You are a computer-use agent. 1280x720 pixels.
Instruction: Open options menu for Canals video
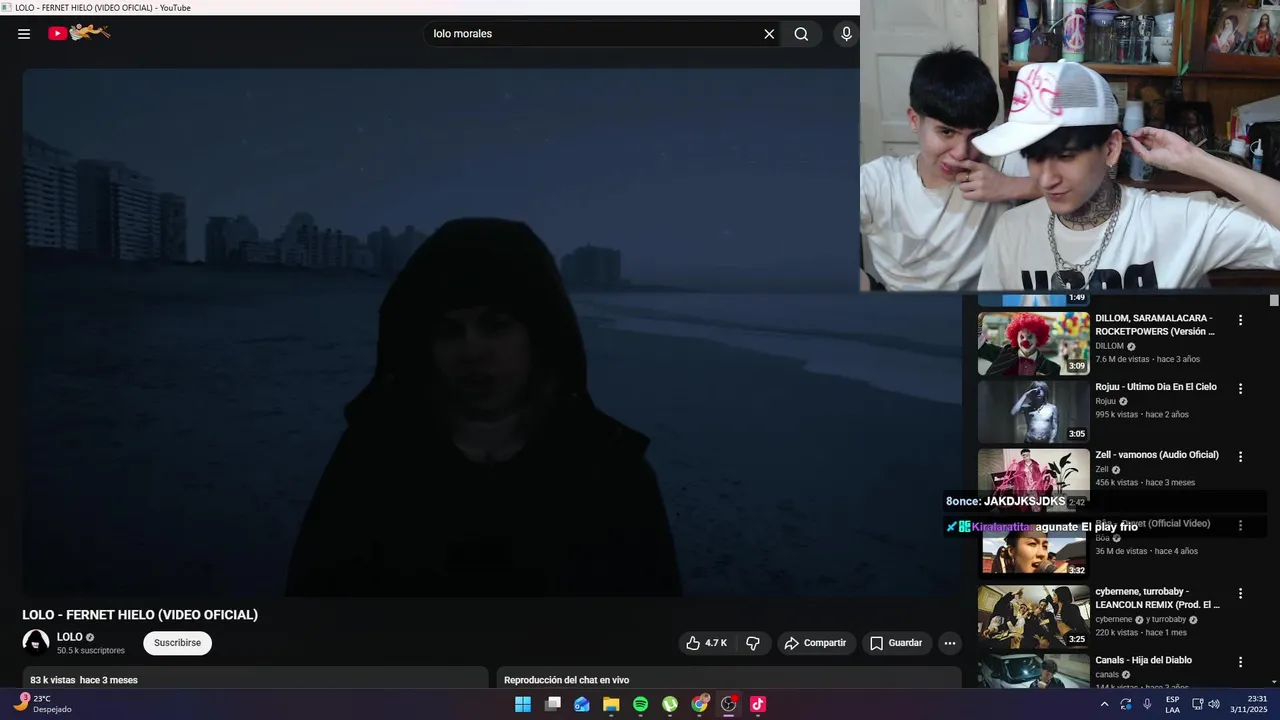tap(1241, 662)
